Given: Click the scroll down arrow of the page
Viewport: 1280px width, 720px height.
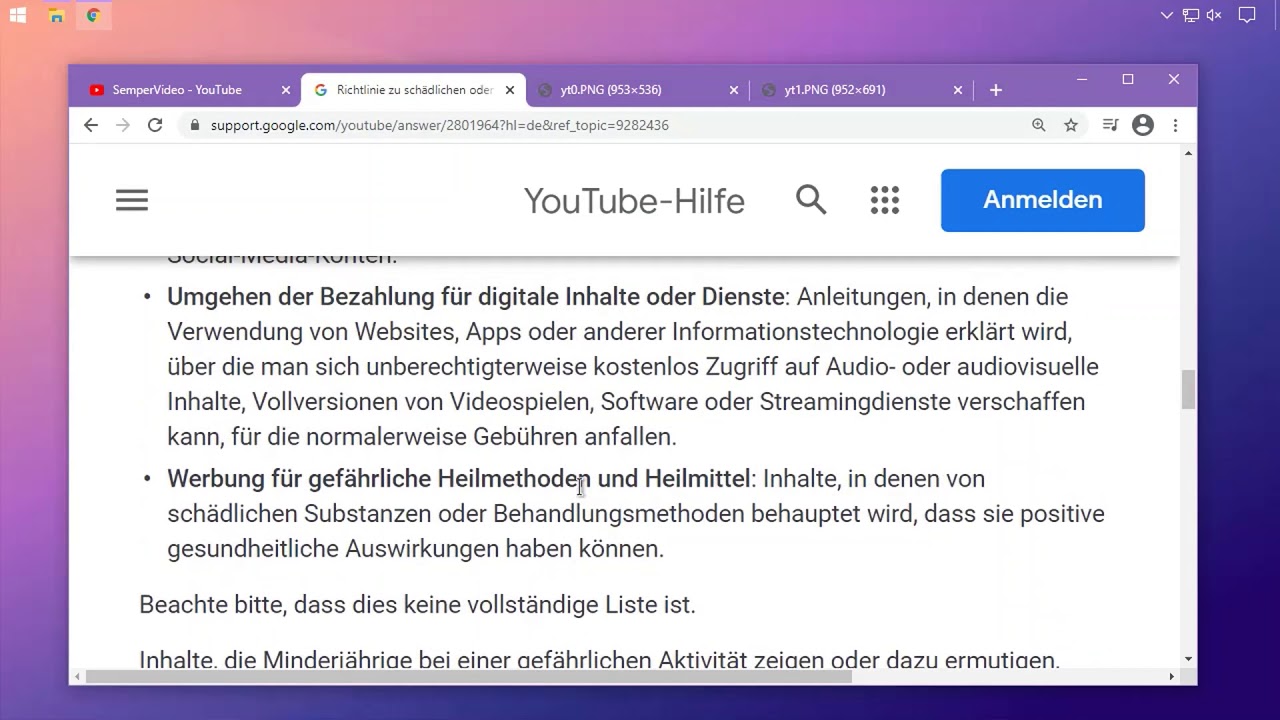Looking at the screenshot, I should [1188, 659].
